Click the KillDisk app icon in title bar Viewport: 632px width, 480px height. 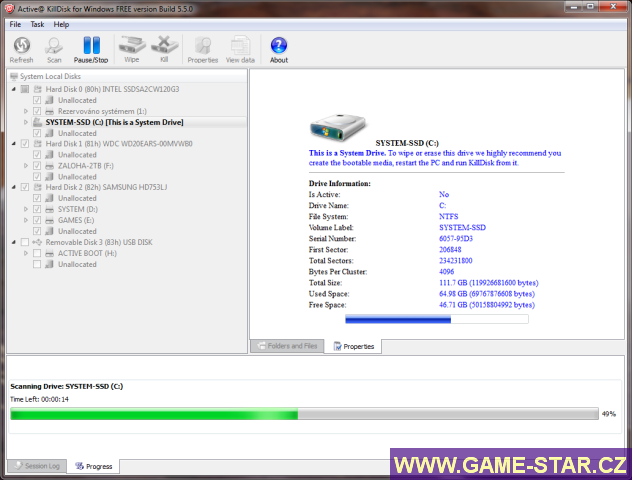pos(9,8)
